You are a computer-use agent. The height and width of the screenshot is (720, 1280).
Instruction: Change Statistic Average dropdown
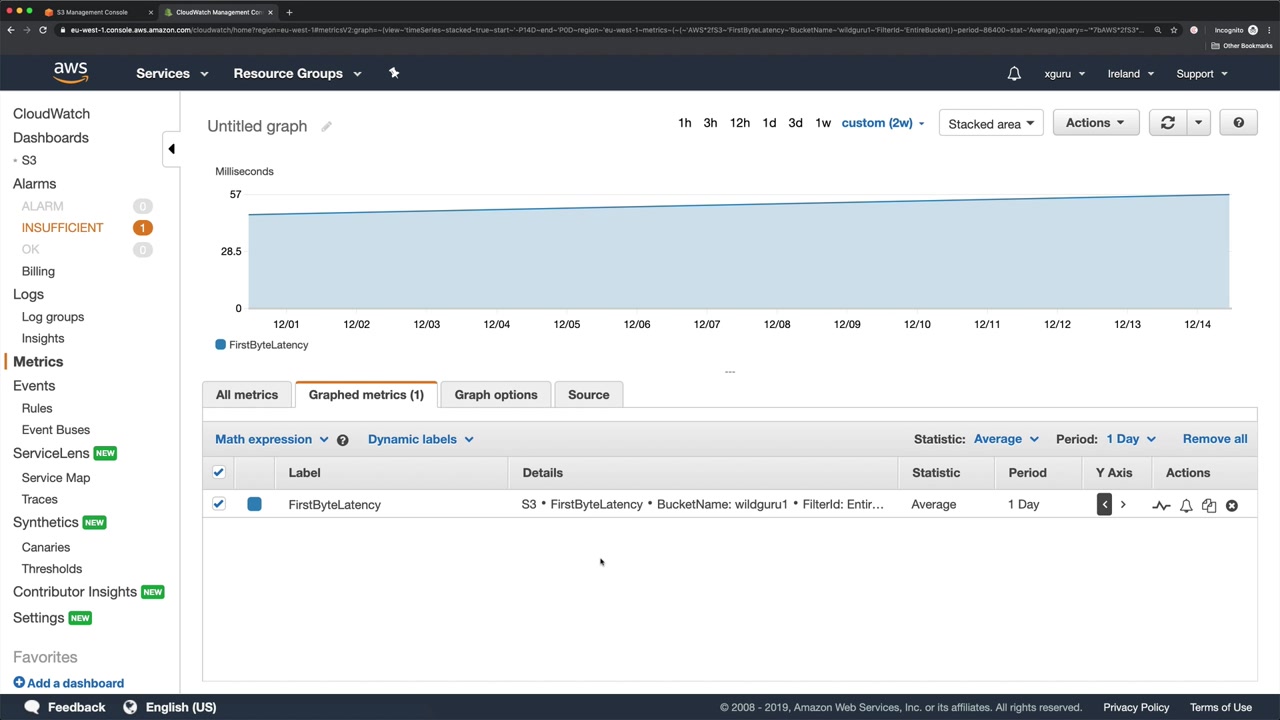[1006, 439]
